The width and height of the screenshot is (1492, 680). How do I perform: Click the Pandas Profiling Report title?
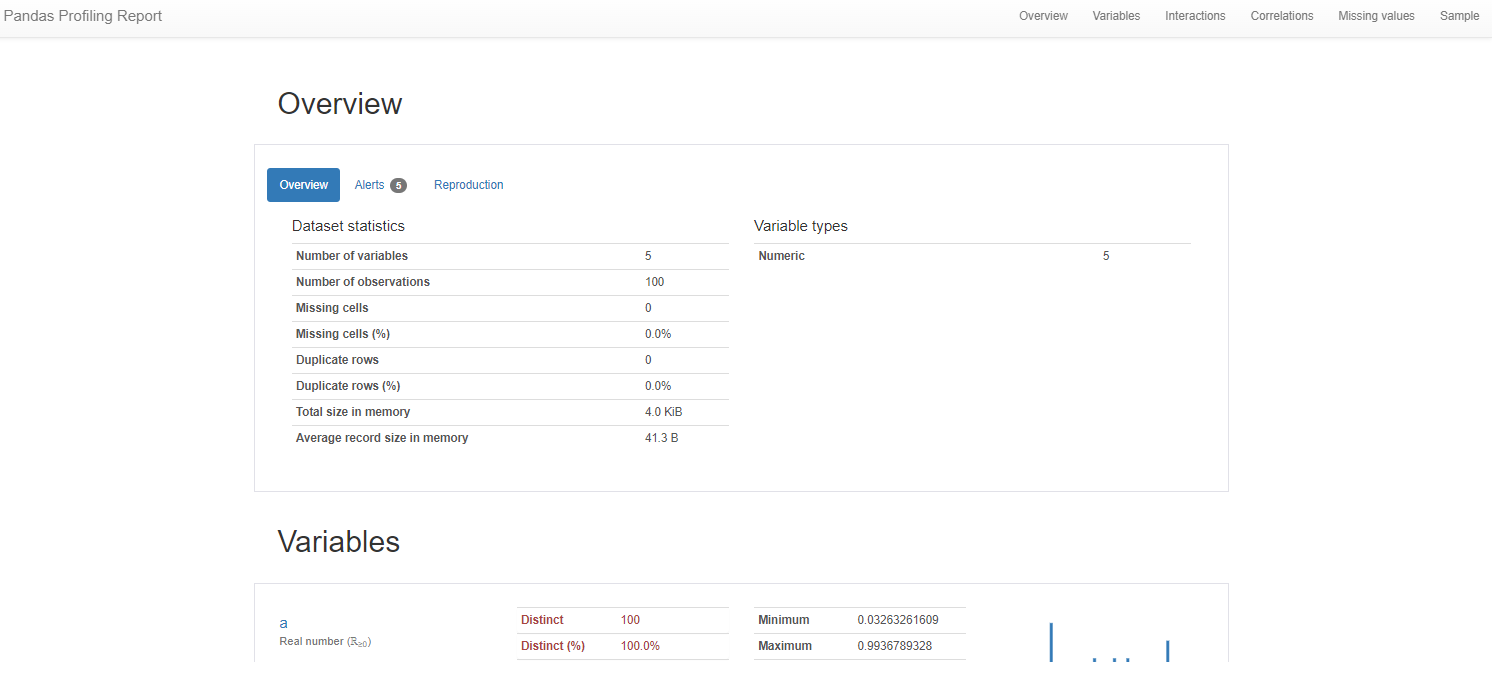tap(82, 15)
